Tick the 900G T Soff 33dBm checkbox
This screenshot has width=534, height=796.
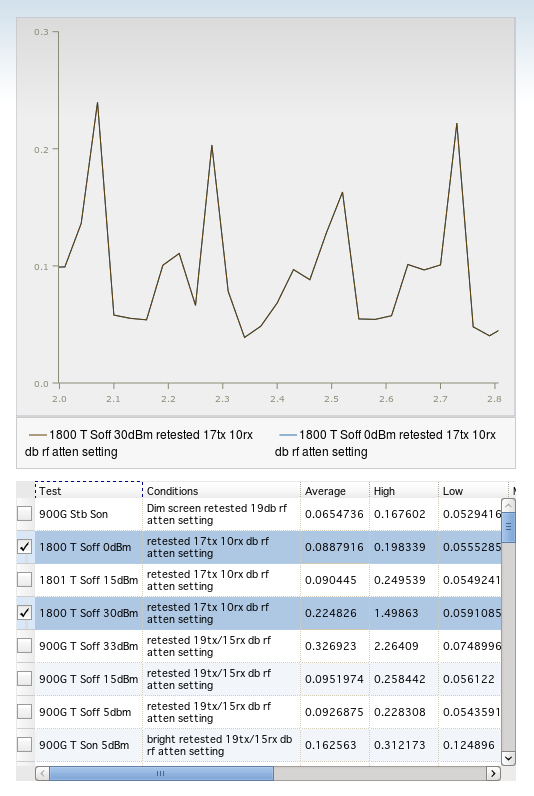[24, 646]
